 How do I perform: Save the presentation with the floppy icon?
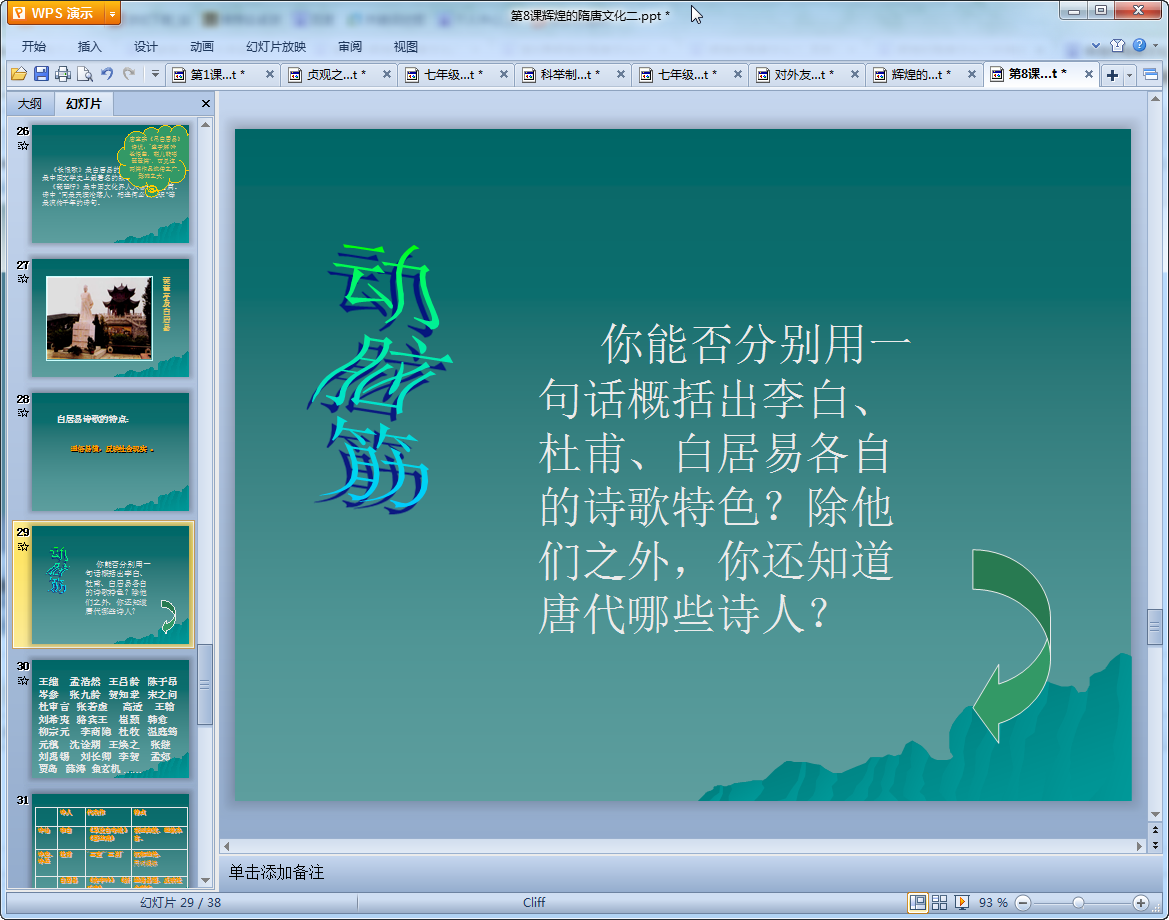point(41,74)
